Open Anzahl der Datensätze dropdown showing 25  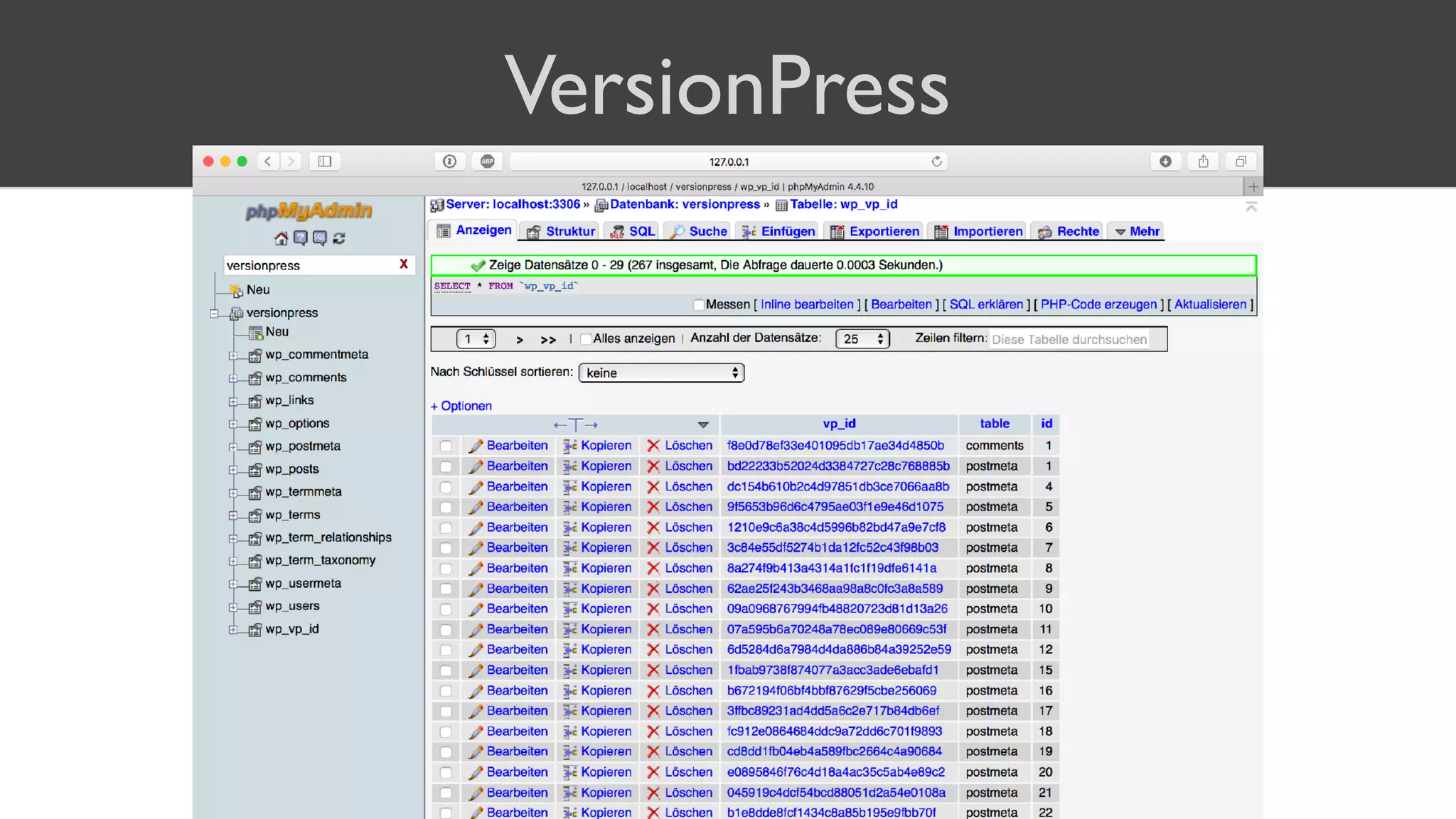(x=862, y=339)
